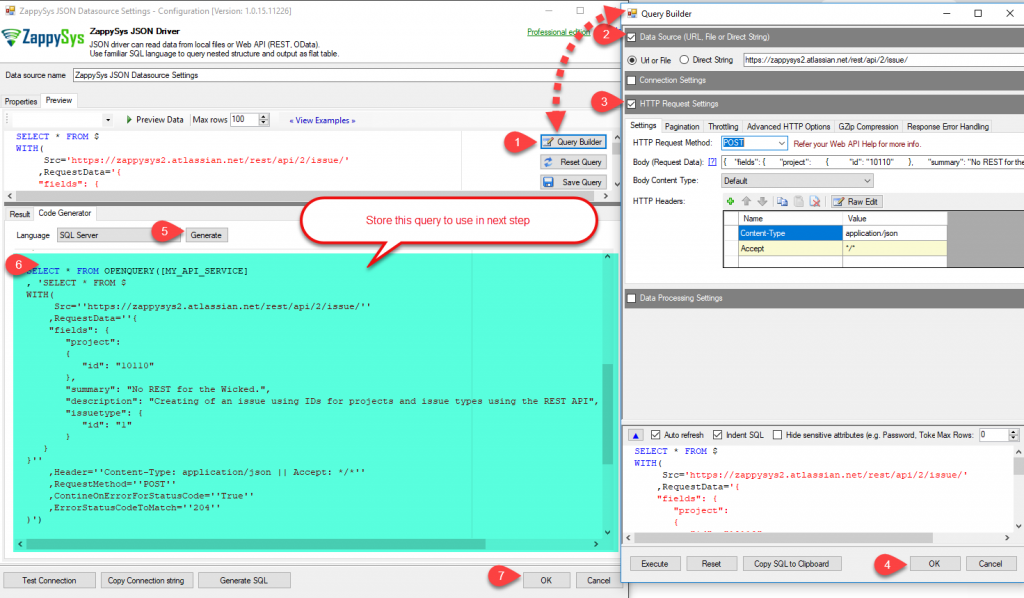Open the dropdown left of Preview Data

108,120
